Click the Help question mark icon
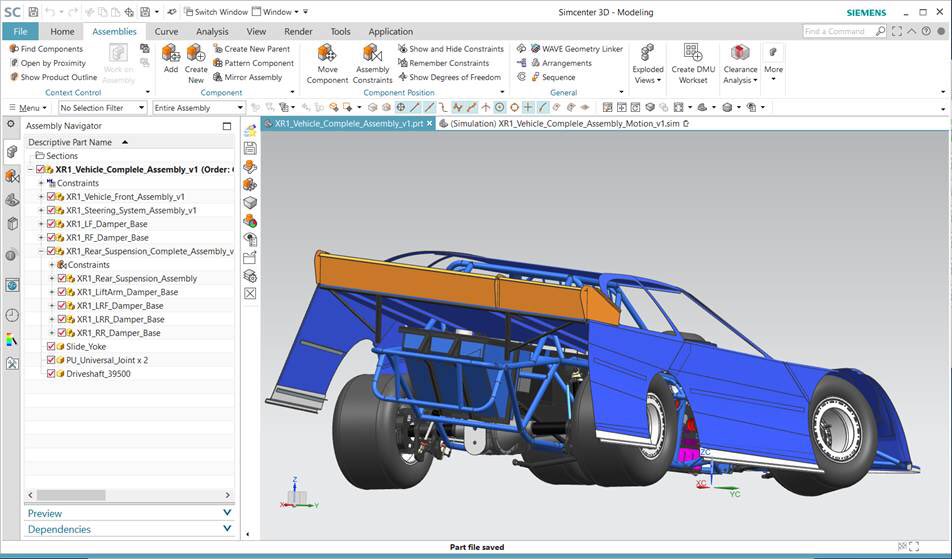952x559 pixels. [925, 31]
